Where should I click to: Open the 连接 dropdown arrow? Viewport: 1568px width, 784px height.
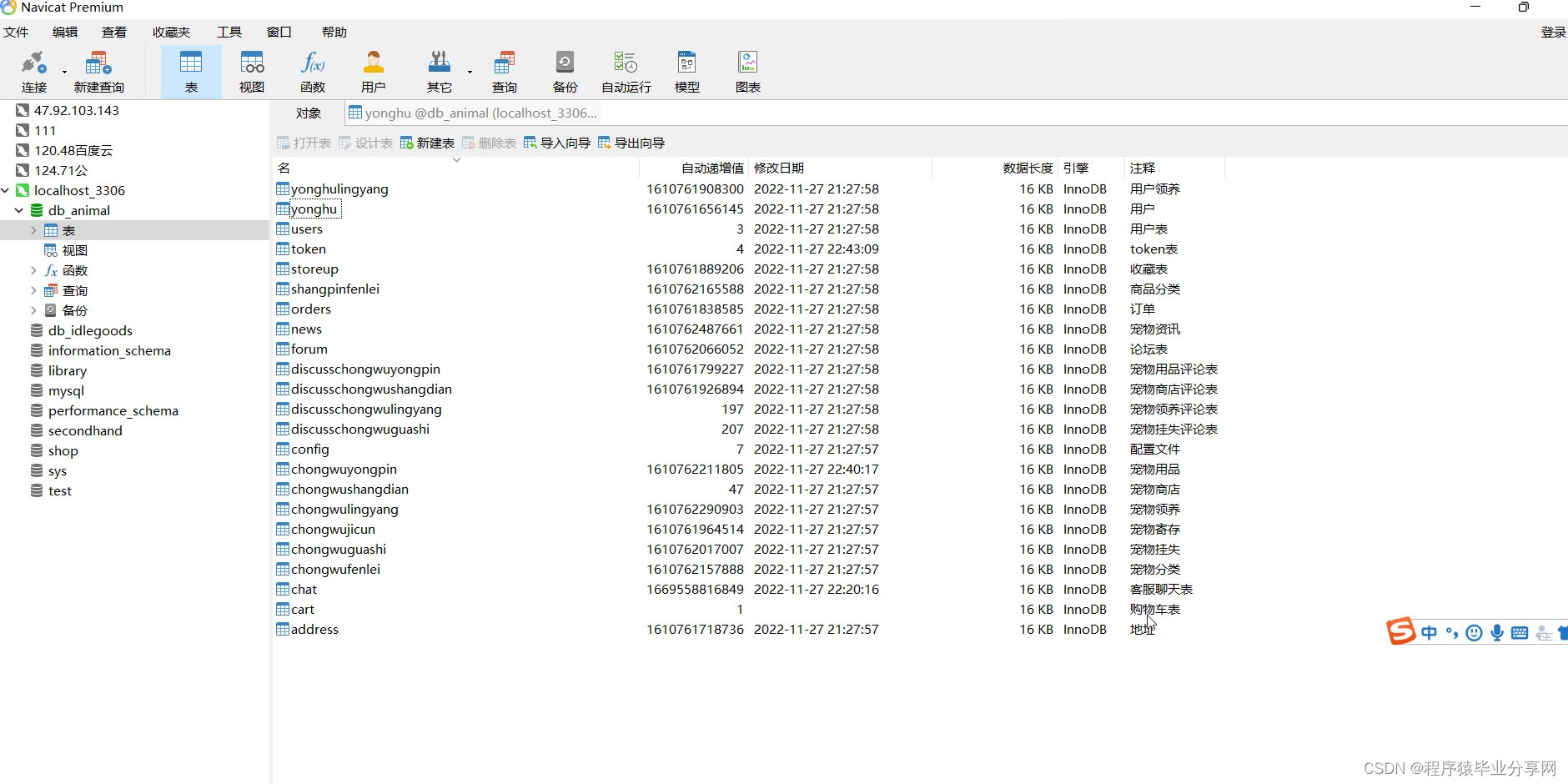64,73
